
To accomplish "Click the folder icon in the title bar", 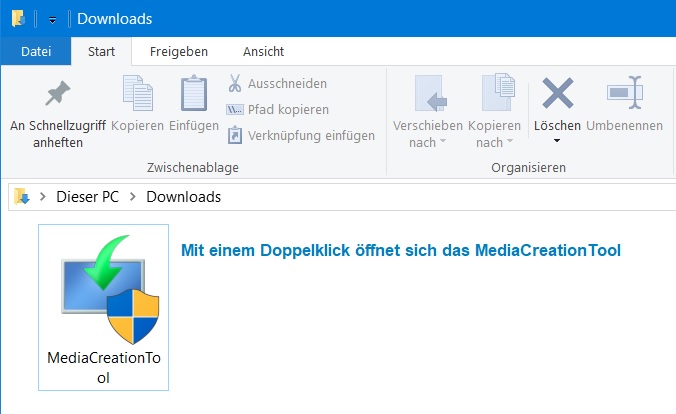I will coord(18,19).
